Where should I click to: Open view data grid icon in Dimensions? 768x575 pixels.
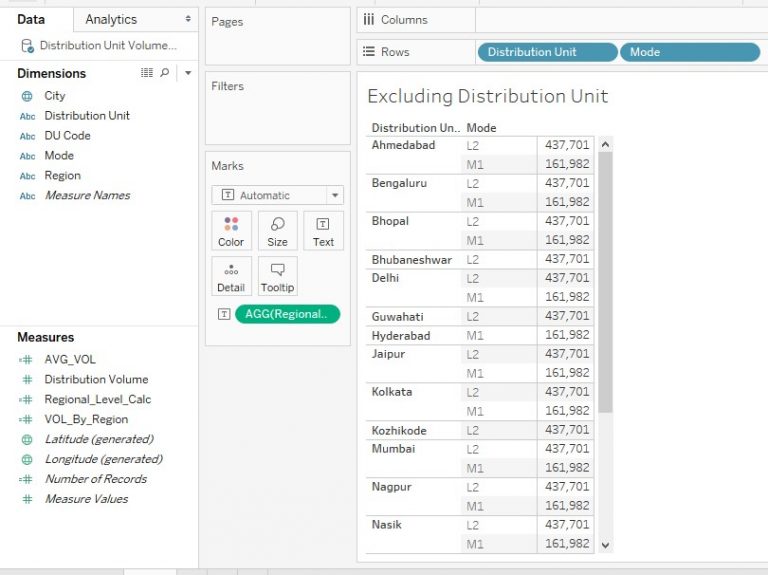coord(146,73)
